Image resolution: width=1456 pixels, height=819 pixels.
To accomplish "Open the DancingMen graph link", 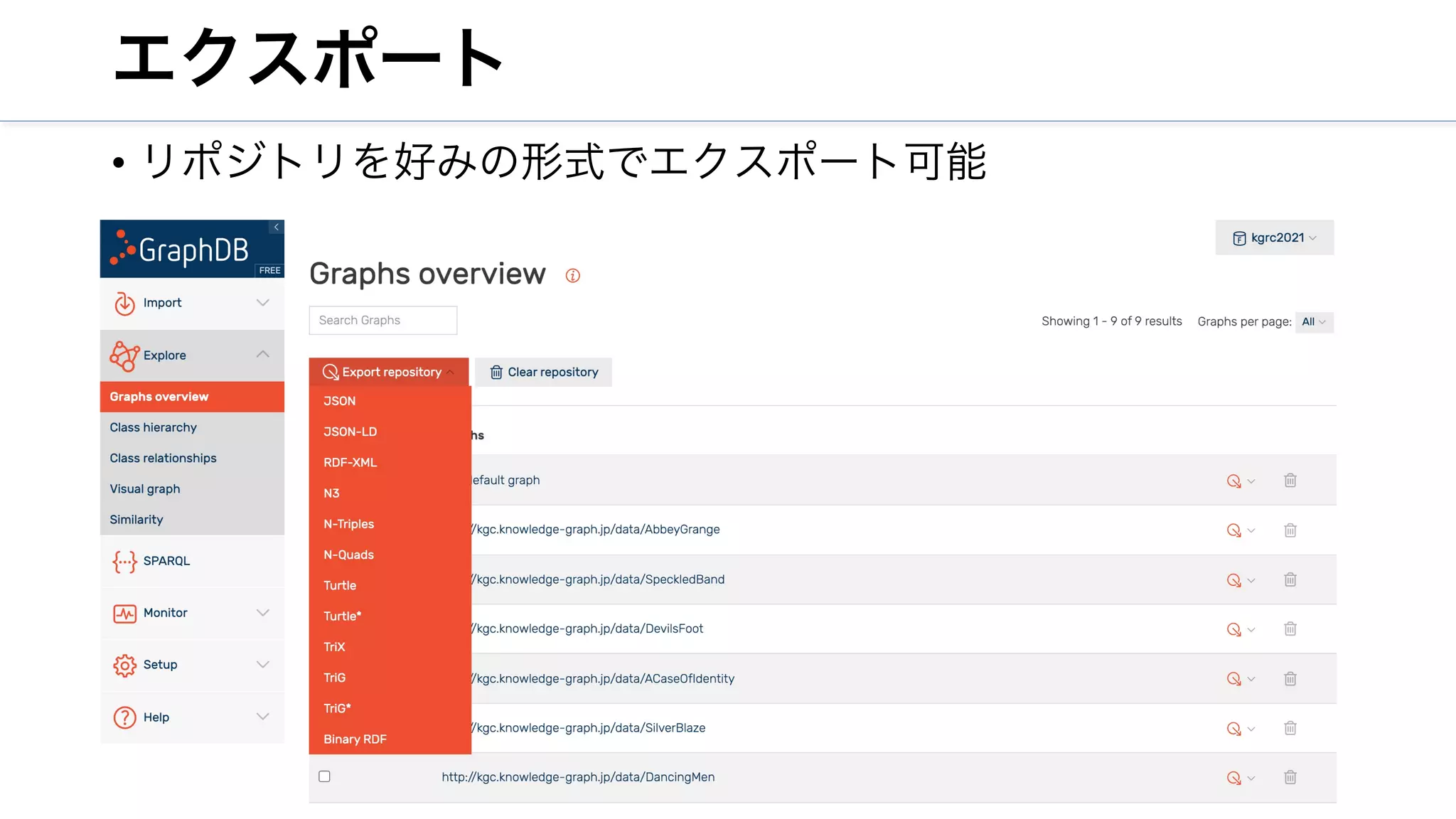I will (578, 777).
